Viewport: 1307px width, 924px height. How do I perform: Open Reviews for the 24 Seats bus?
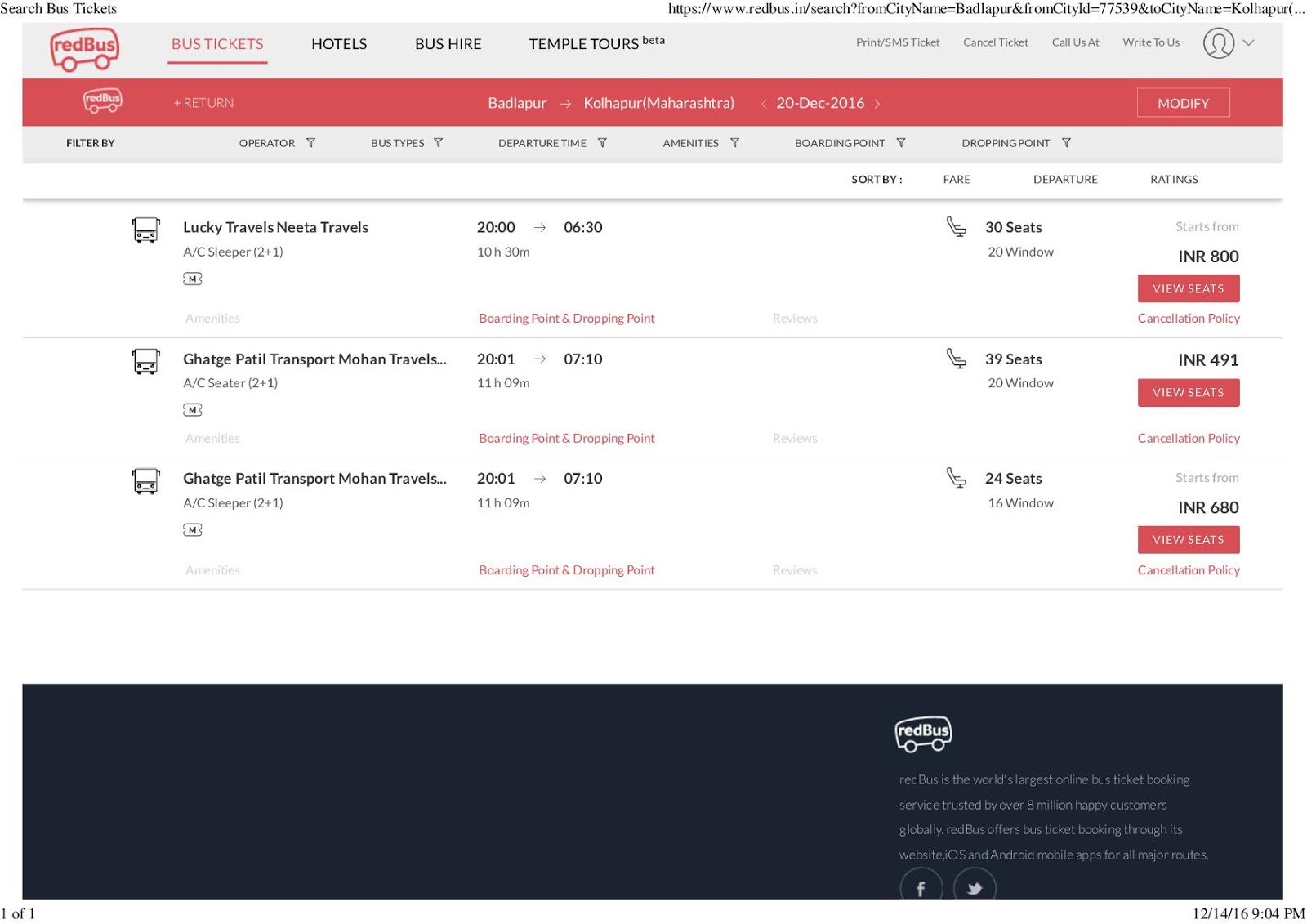click(795, 570)
